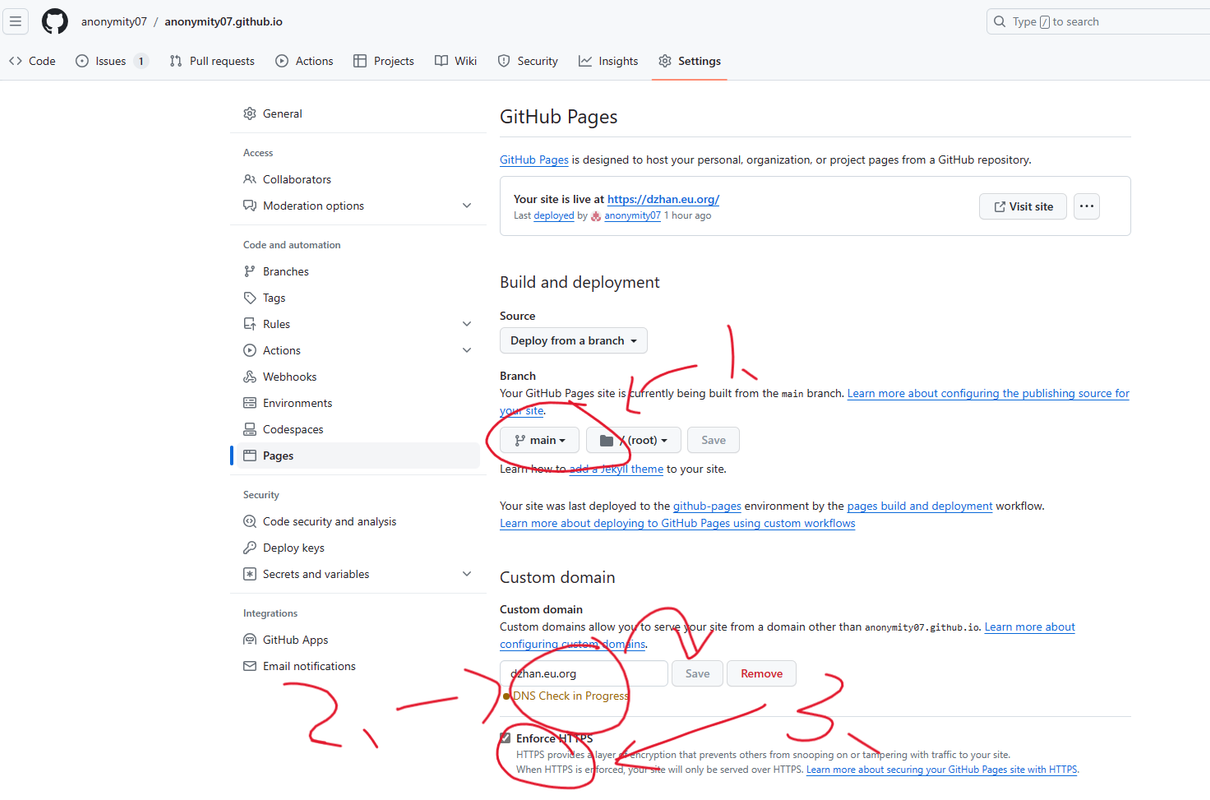Click the anonymity07.github.io repository breadcrumb
This screenshot has width=1210, height=800.
pos(223,21)
